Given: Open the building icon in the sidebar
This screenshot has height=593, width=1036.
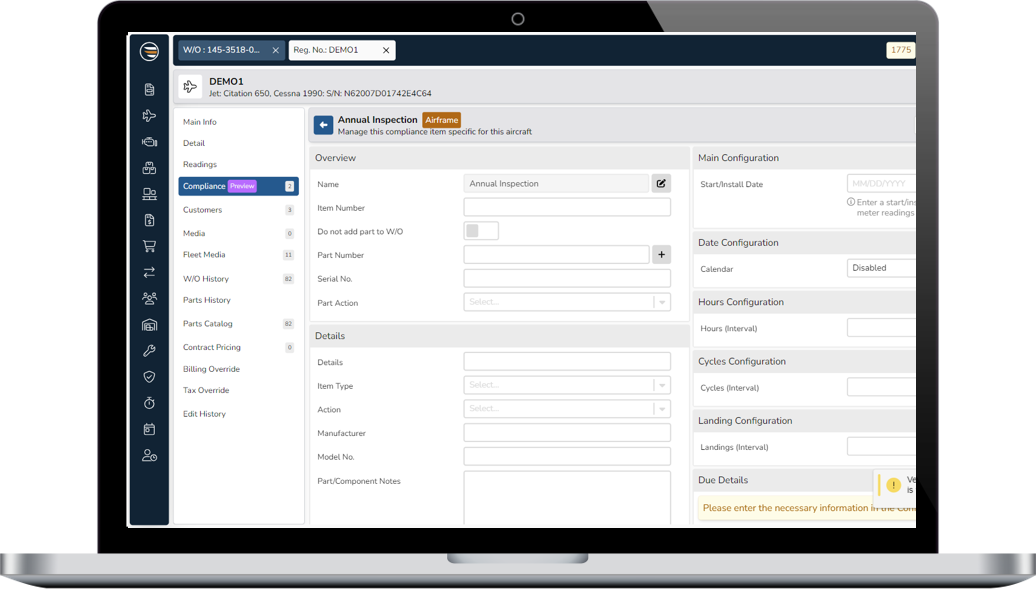Looking at the screenshot, I should (x=149, y=323).
